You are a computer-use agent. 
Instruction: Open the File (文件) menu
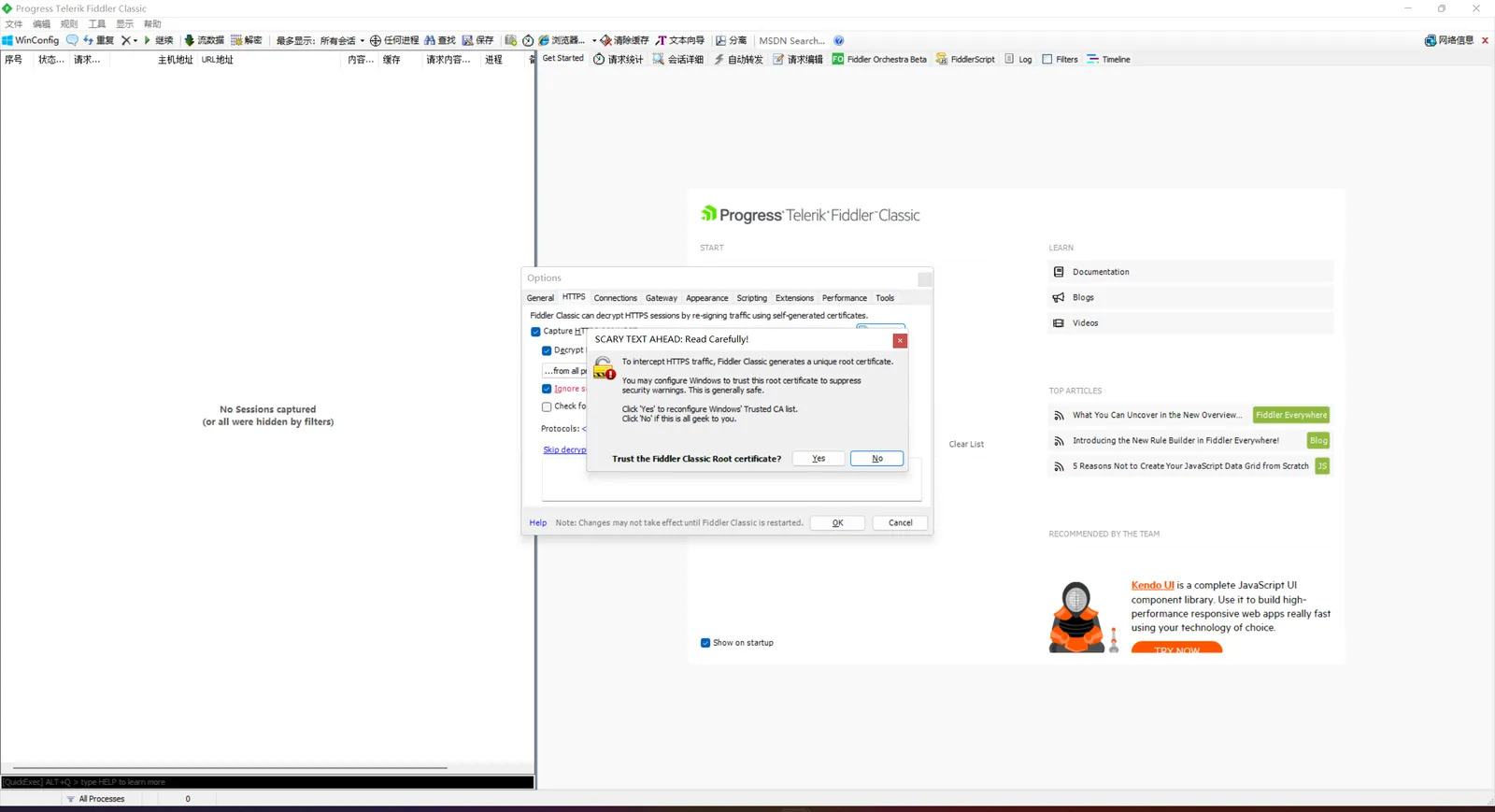[x=14, y=24]
